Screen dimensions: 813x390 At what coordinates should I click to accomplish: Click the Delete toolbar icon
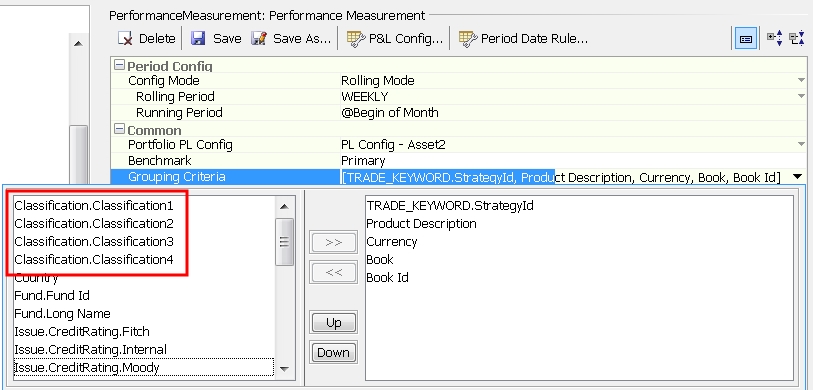coord(125,38)
